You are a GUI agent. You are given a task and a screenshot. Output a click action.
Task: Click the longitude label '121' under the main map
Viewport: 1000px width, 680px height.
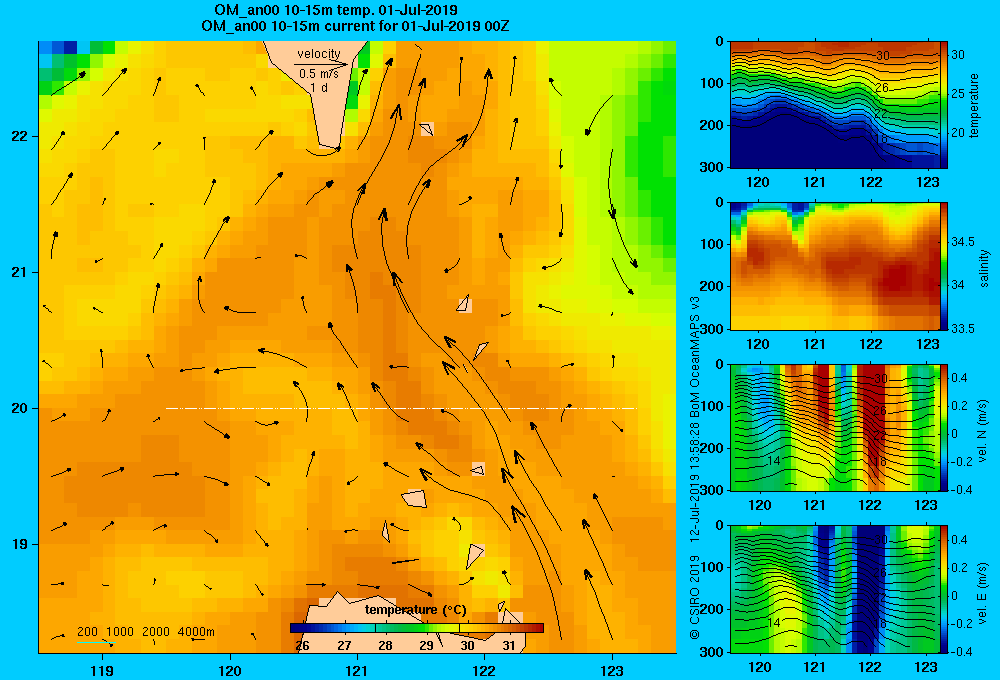(357, 670)
